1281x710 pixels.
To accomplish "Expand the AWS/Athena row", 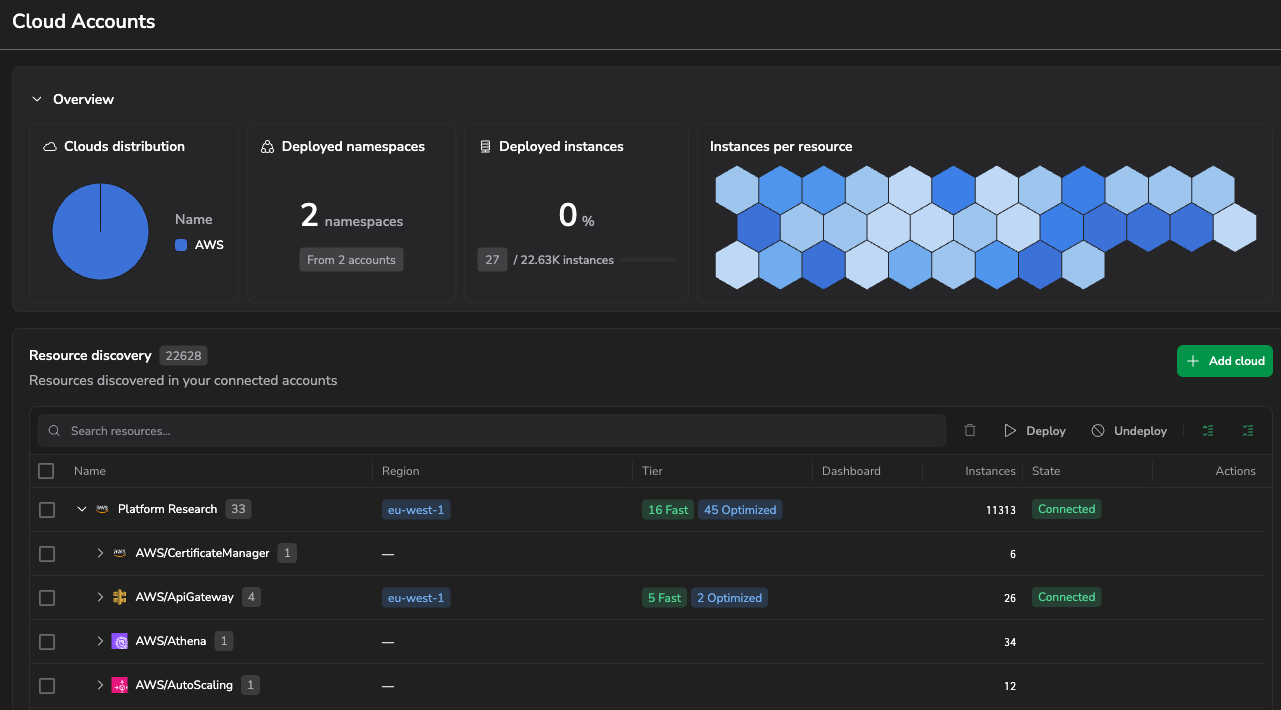I will (x=100, y=641).
